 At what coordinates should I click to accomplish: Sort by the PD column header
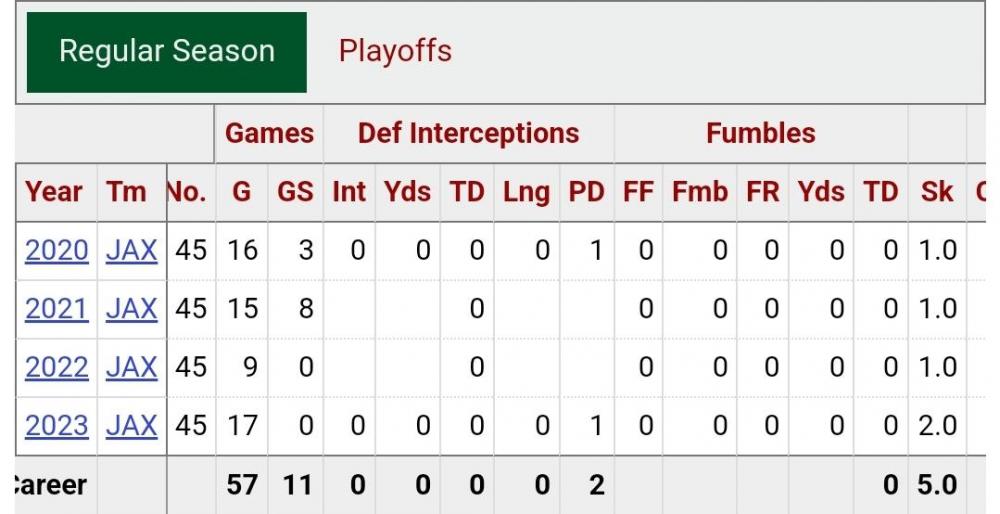pyautogui.click(x=587, y=191)
